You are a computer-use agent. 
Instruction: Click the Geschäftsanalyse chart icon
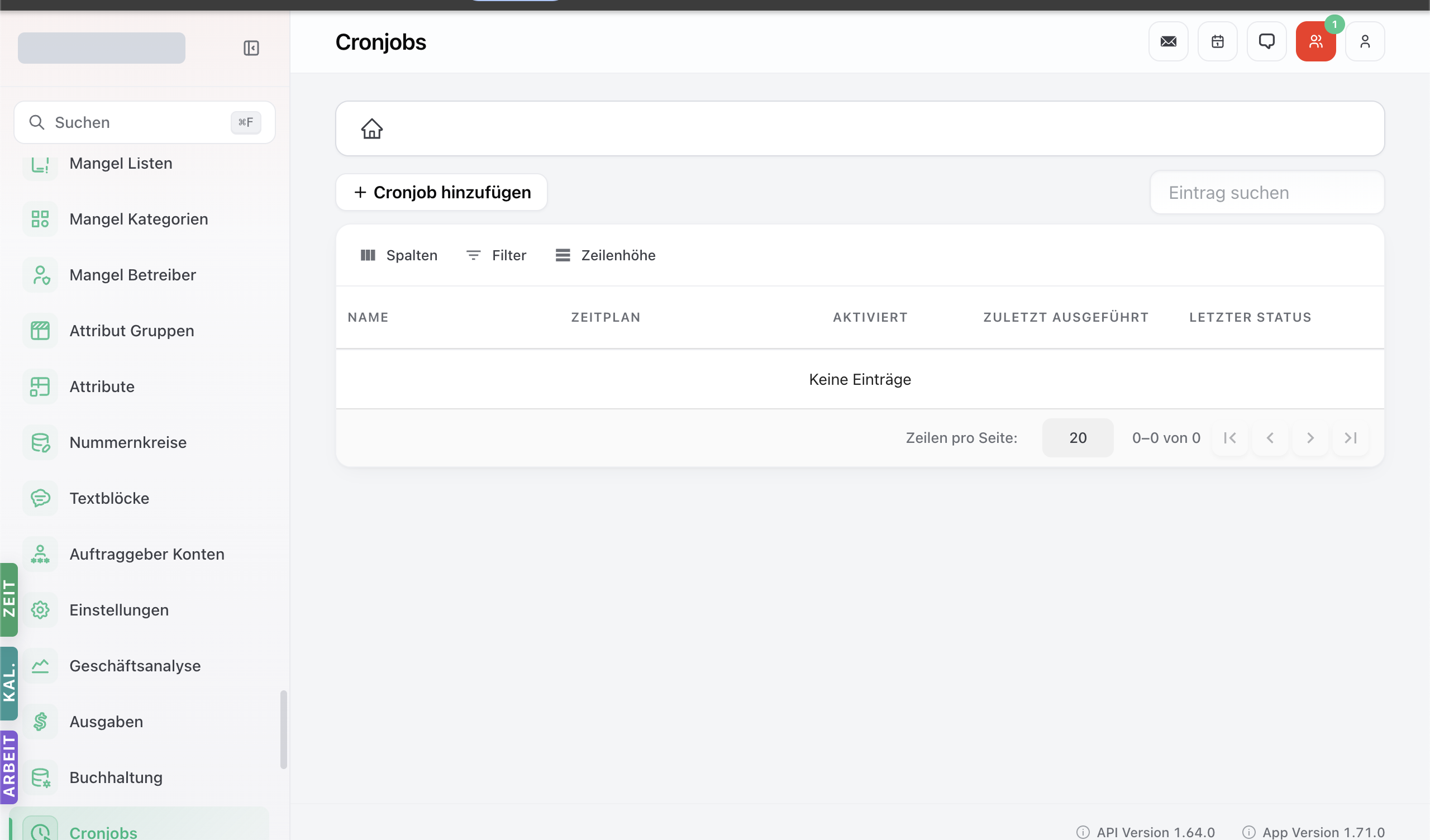40,666
